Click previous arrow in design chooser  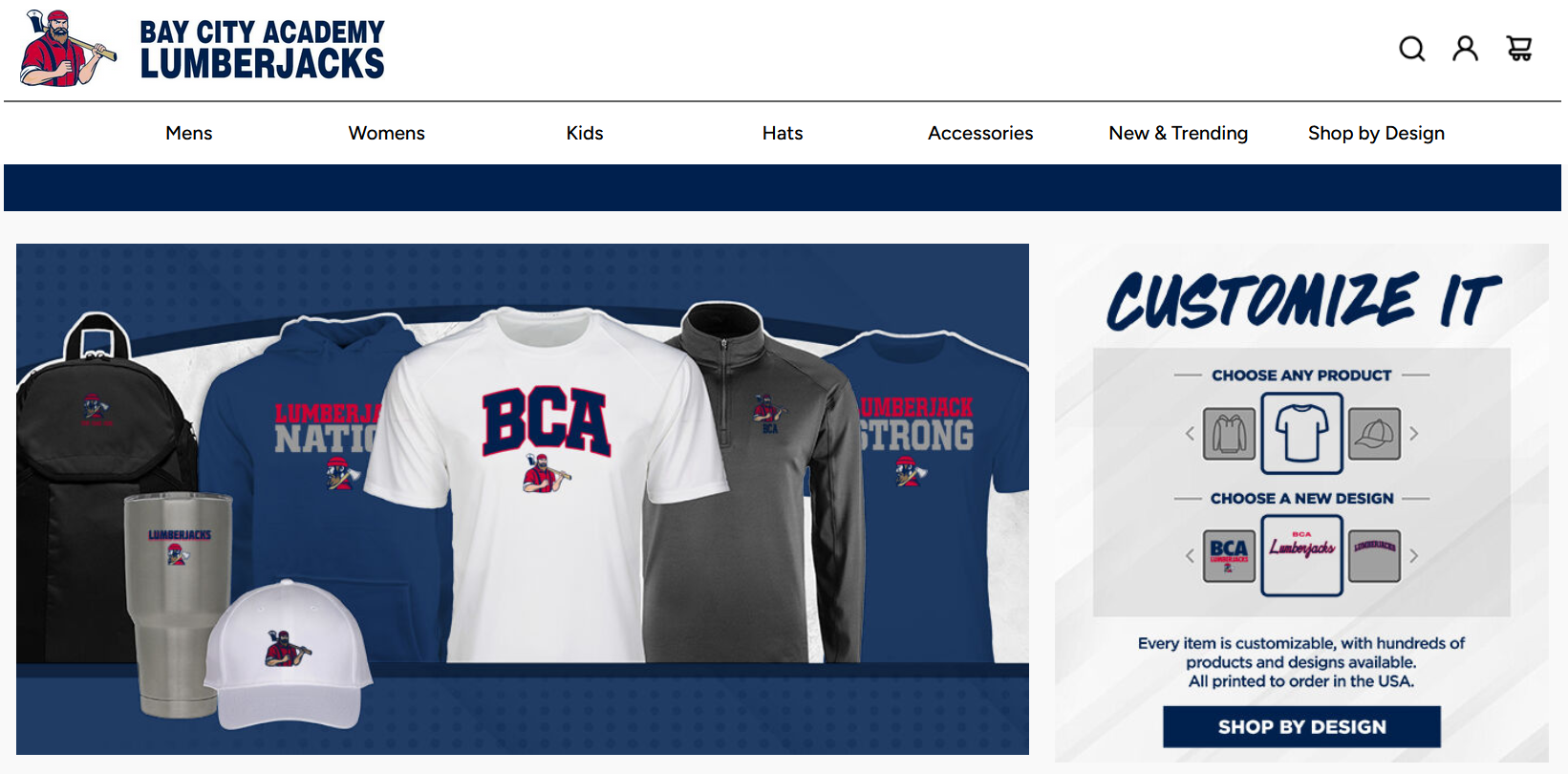(1190, 556)
